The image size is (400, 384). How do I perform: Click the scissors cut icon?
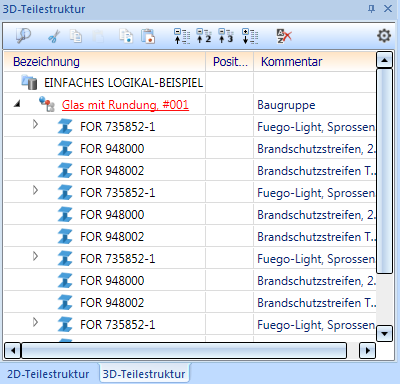(54, 36)
